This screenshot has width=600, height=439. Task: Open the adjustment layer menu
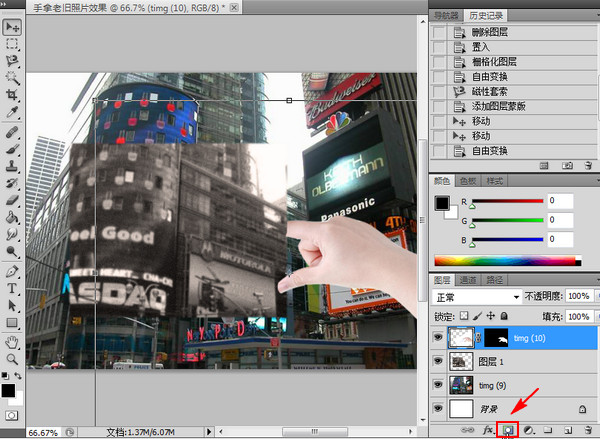528,430
